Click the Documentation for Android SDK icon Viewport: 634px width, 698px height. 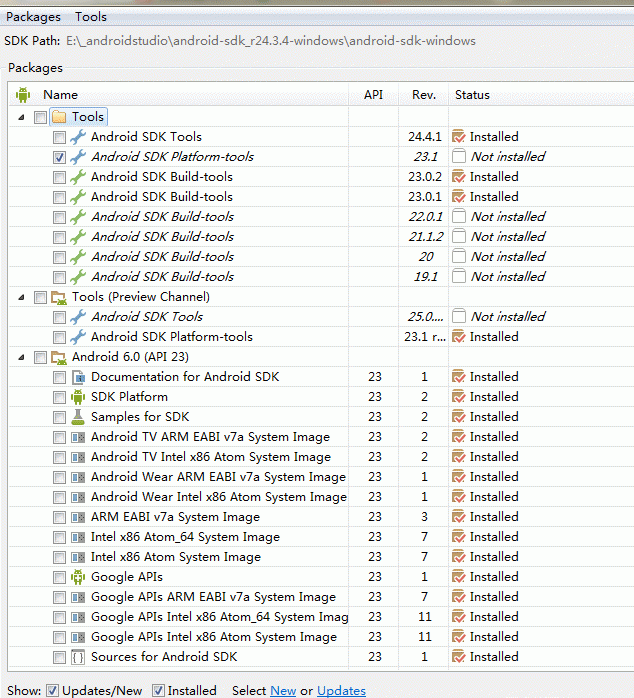[78, 377]
